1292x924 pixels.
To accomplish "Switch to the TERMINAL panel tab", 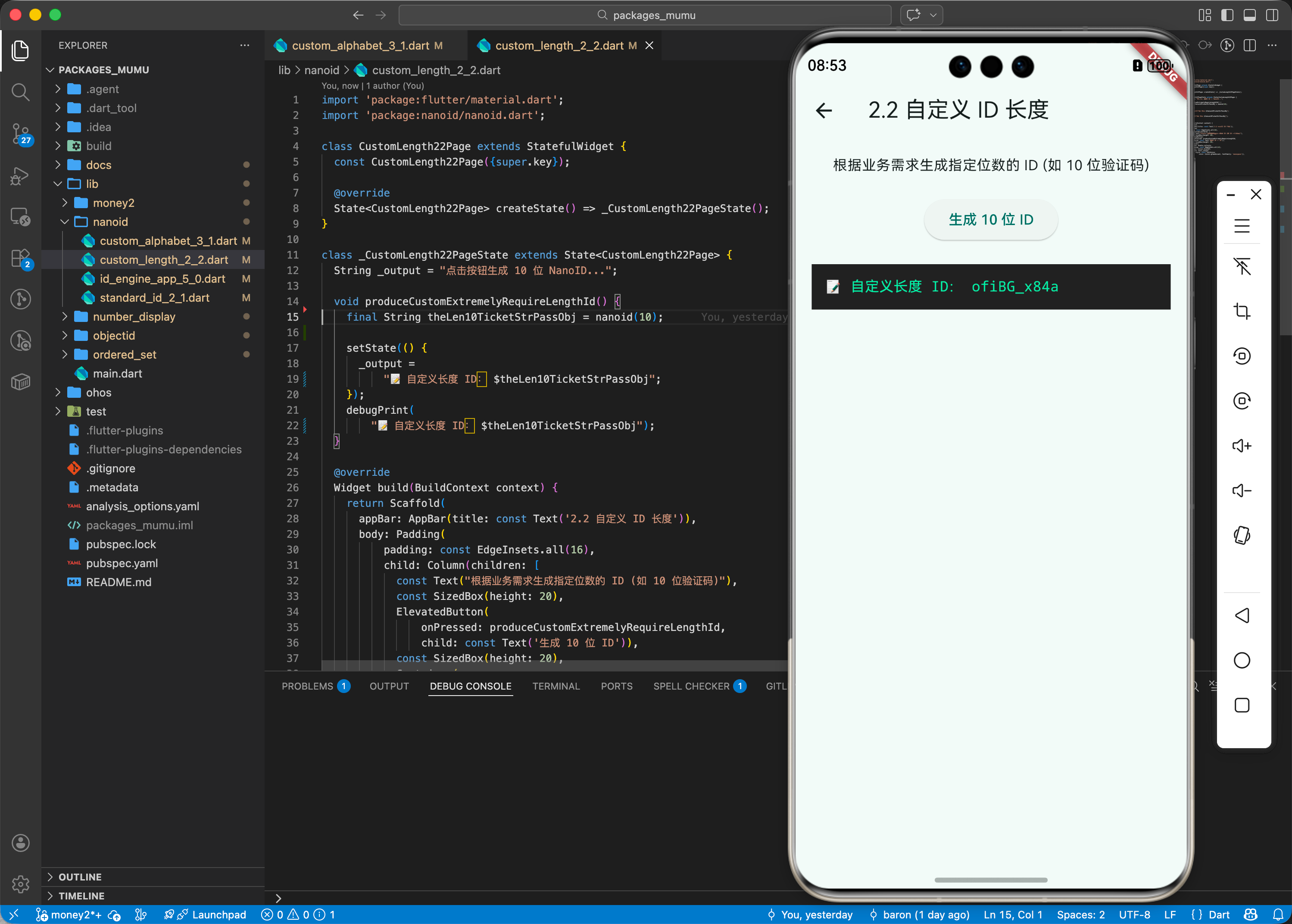I will 555,686.
